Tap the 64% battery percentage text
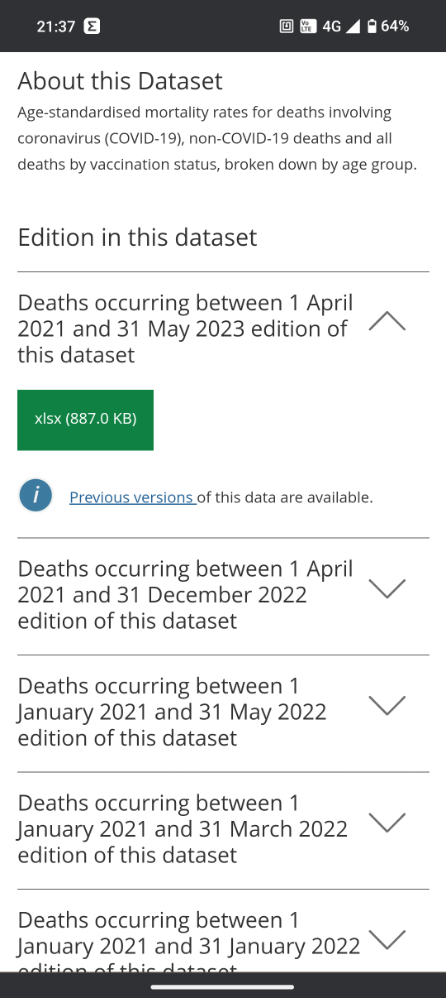 [395, 26]
